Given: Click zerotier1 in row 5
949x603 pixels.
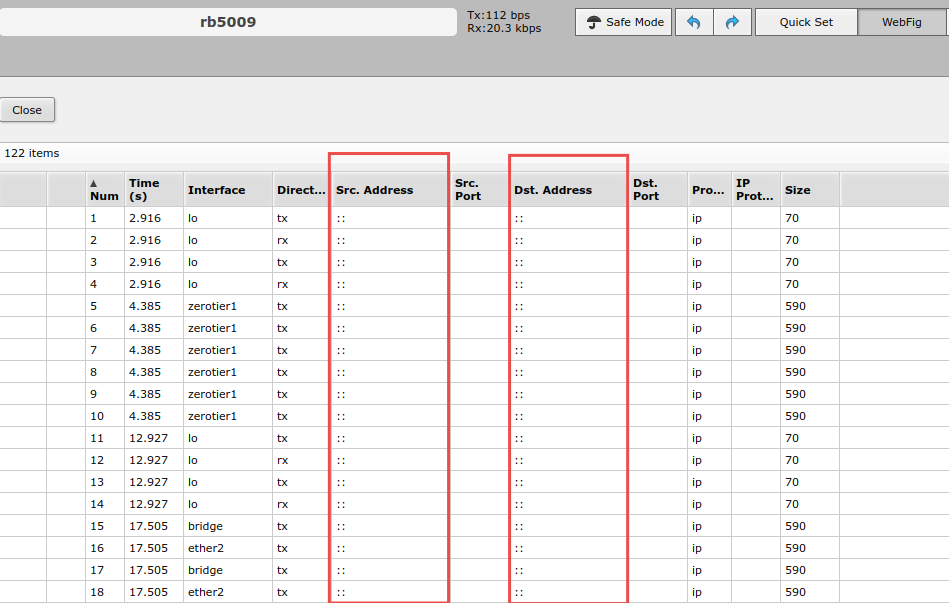Looking at the screenshot, I should coord(212,306).
